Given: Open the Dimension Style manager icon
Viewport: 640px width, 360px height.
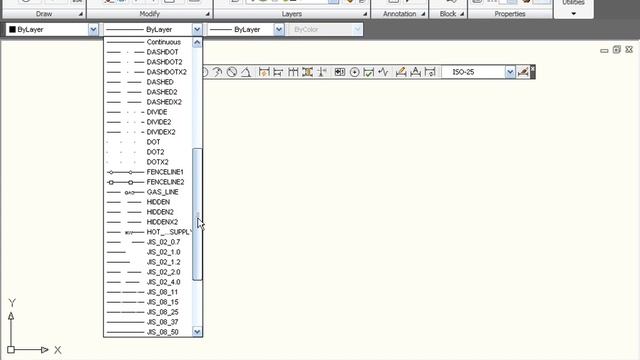Looking at the screenshot, I should [522, 72].
